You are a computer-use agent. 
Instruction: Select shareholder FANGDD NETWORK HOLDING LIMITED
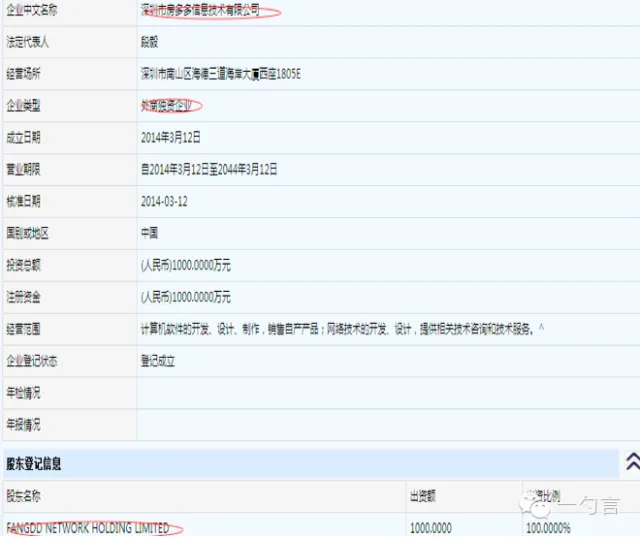88,528
